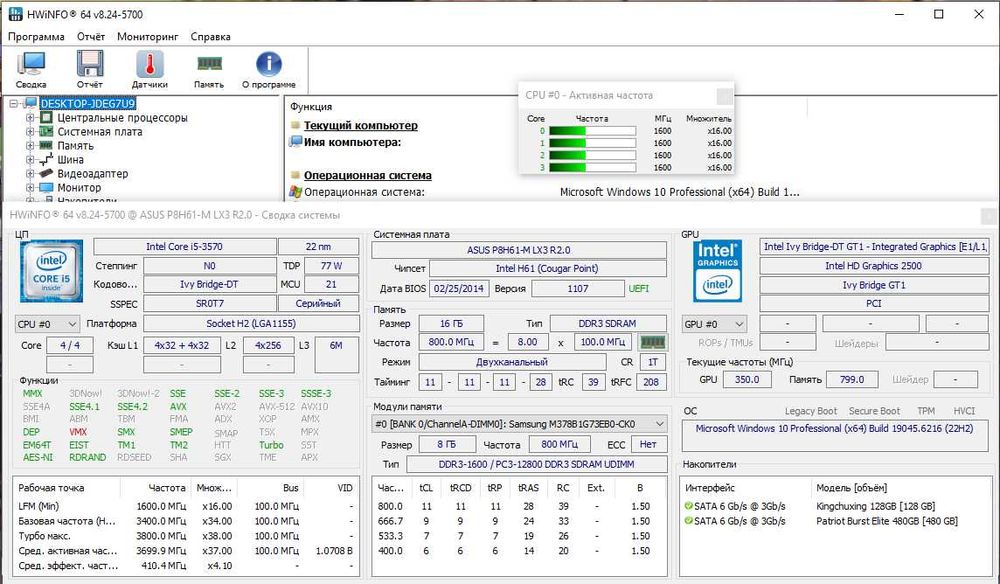
Task: Click the Intel Core i5-3570 name field
Action: pyautogui.click(x=185, y=247)
